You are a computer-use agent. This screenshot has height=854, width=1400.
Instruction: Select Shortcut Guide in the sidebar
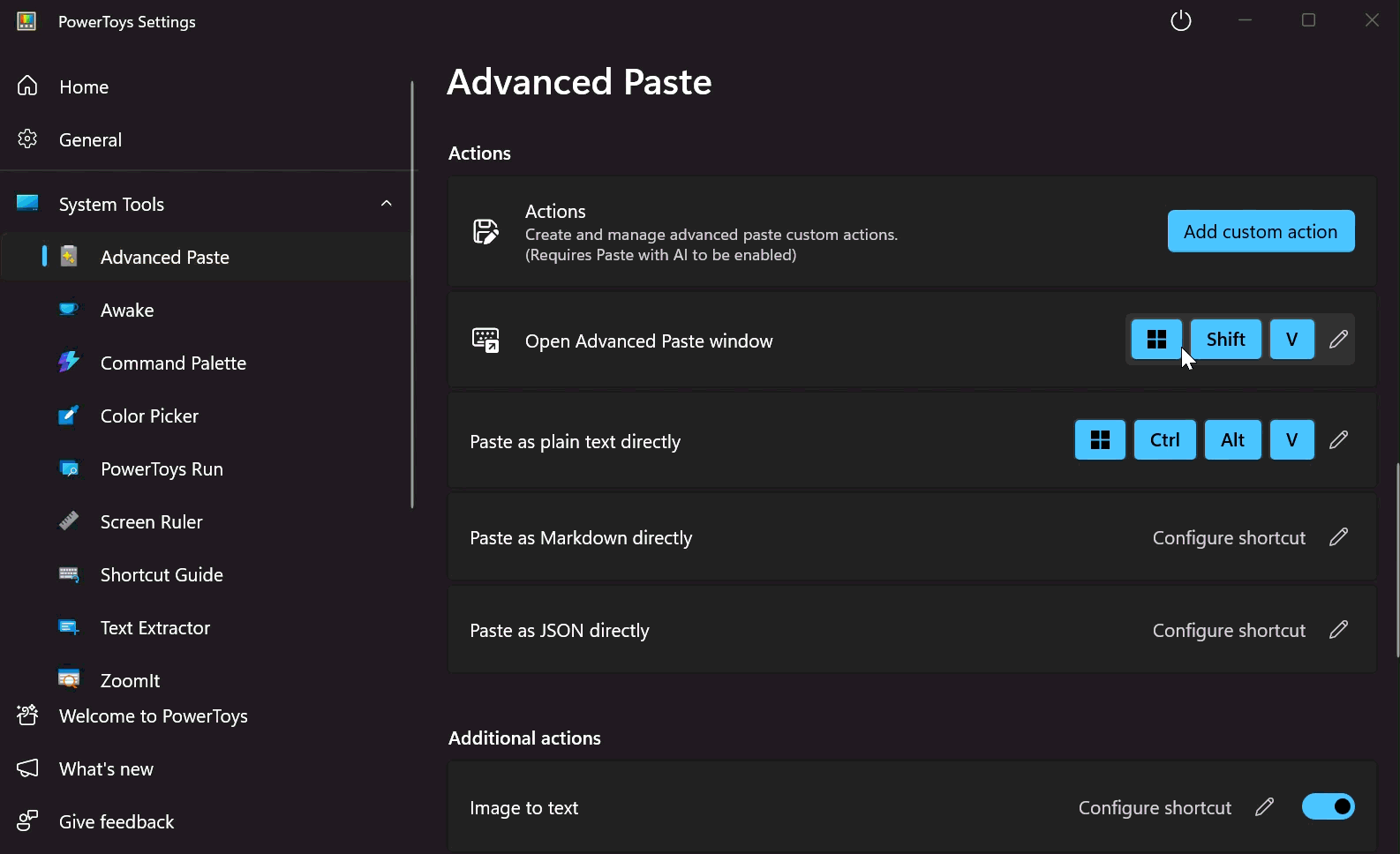click(x=205, y=574)
